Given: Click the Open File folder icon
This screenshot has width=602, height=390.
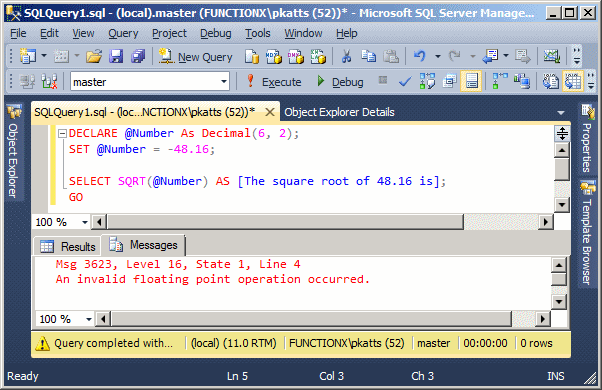Looking at the screenshot, I should pyautogui.click(x=94, y=56).
